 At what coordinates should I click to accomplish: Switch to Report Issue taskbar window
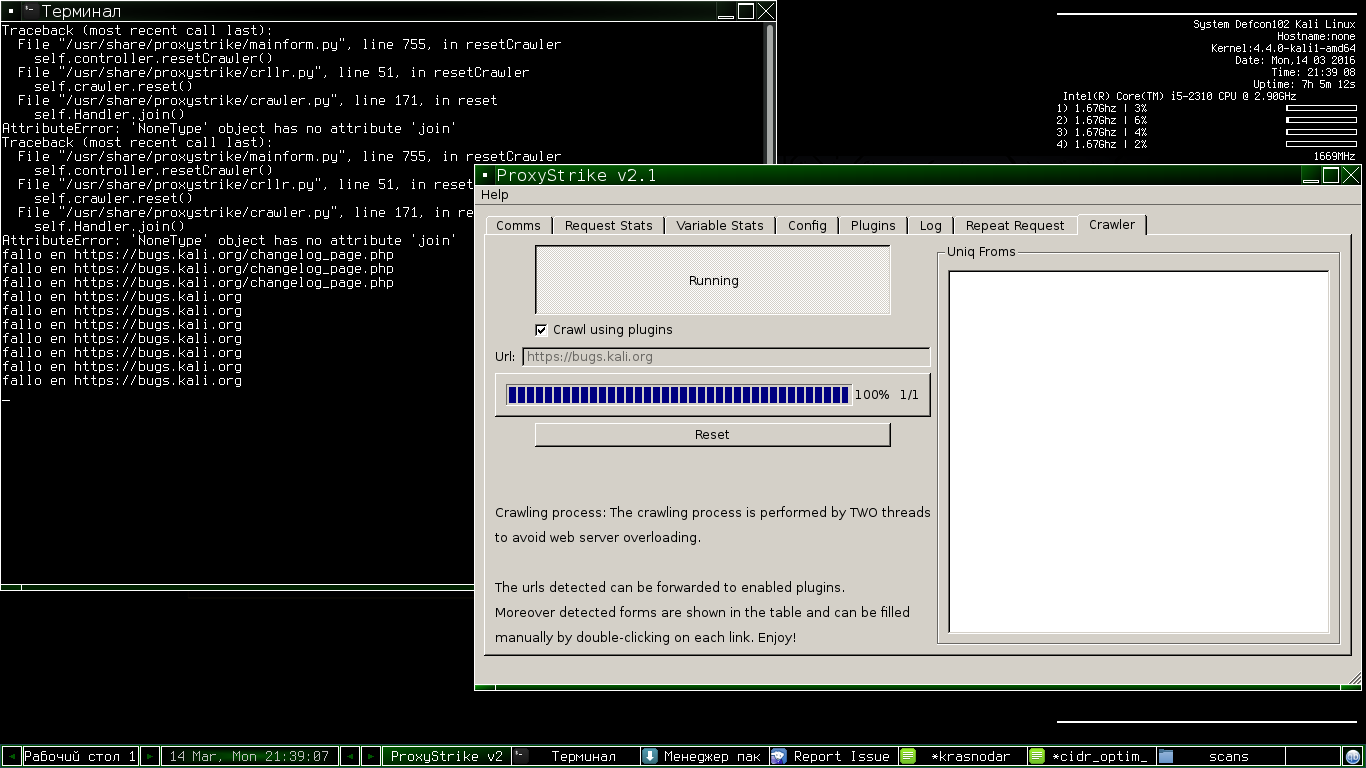832,757
